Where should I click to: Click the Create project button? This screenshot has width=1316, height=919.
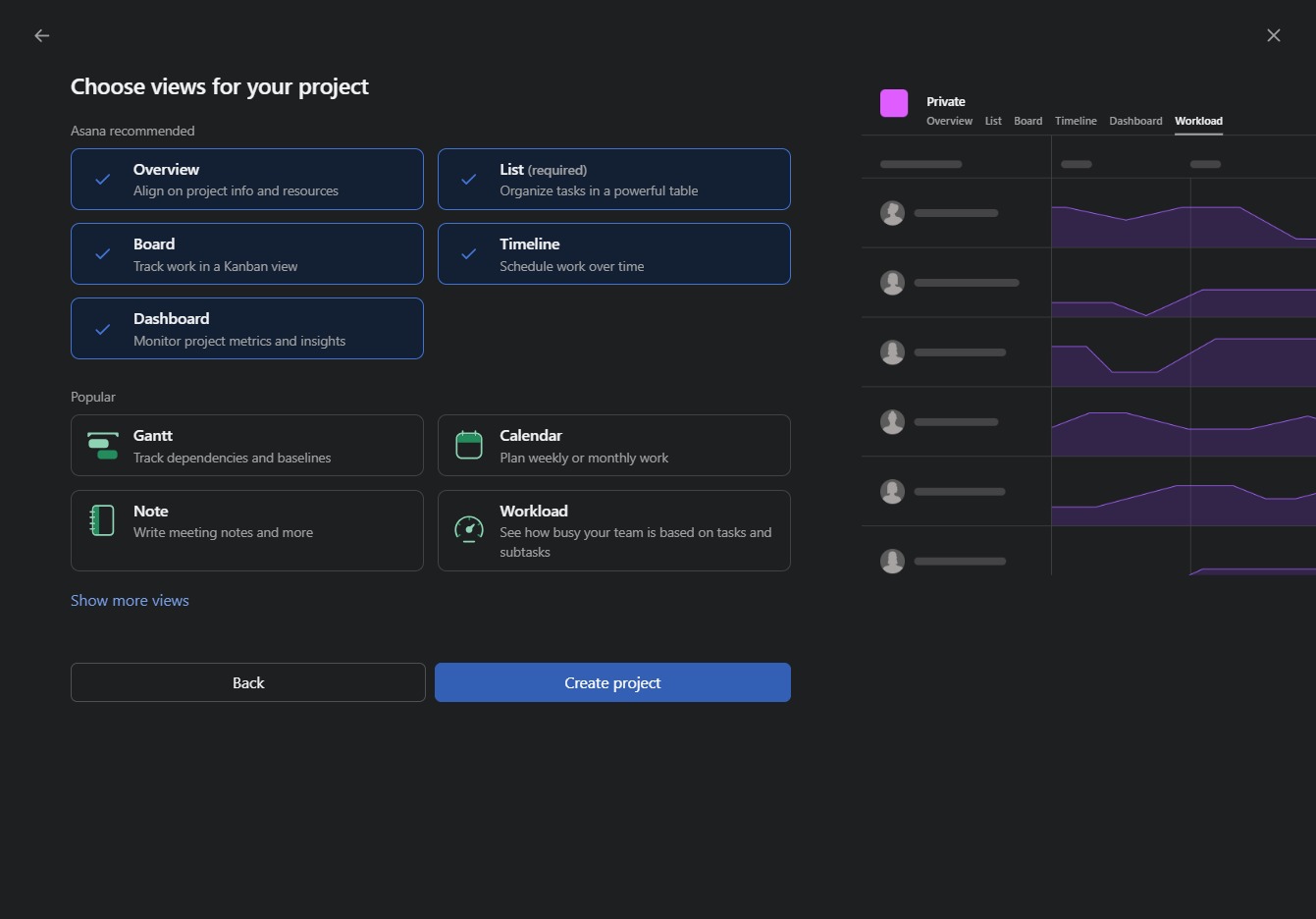[x=612, y=682]
